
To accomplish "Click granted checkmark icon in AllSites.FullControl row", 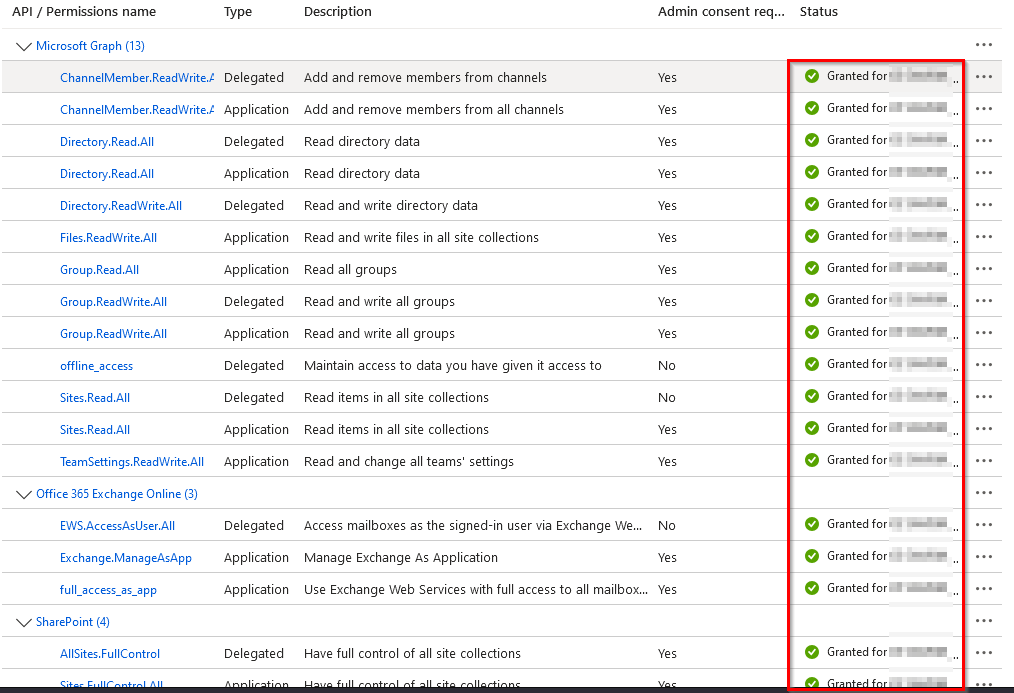I will click(x=812, y=652).
